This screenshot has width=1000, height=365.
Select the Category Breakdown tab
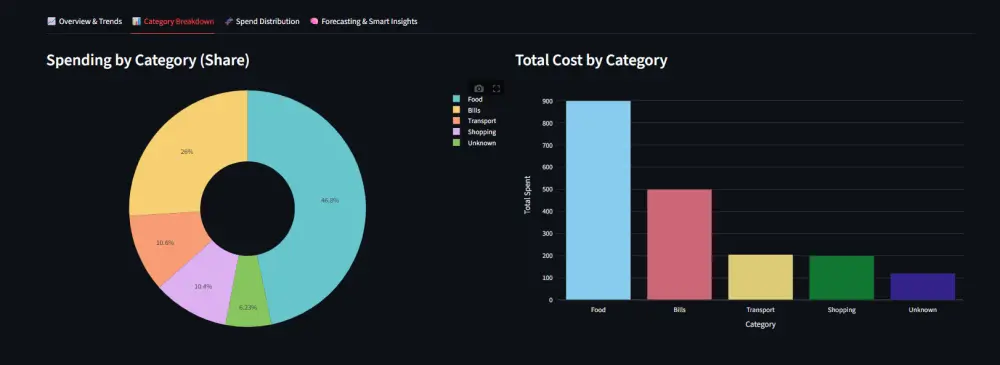[173, 22]
